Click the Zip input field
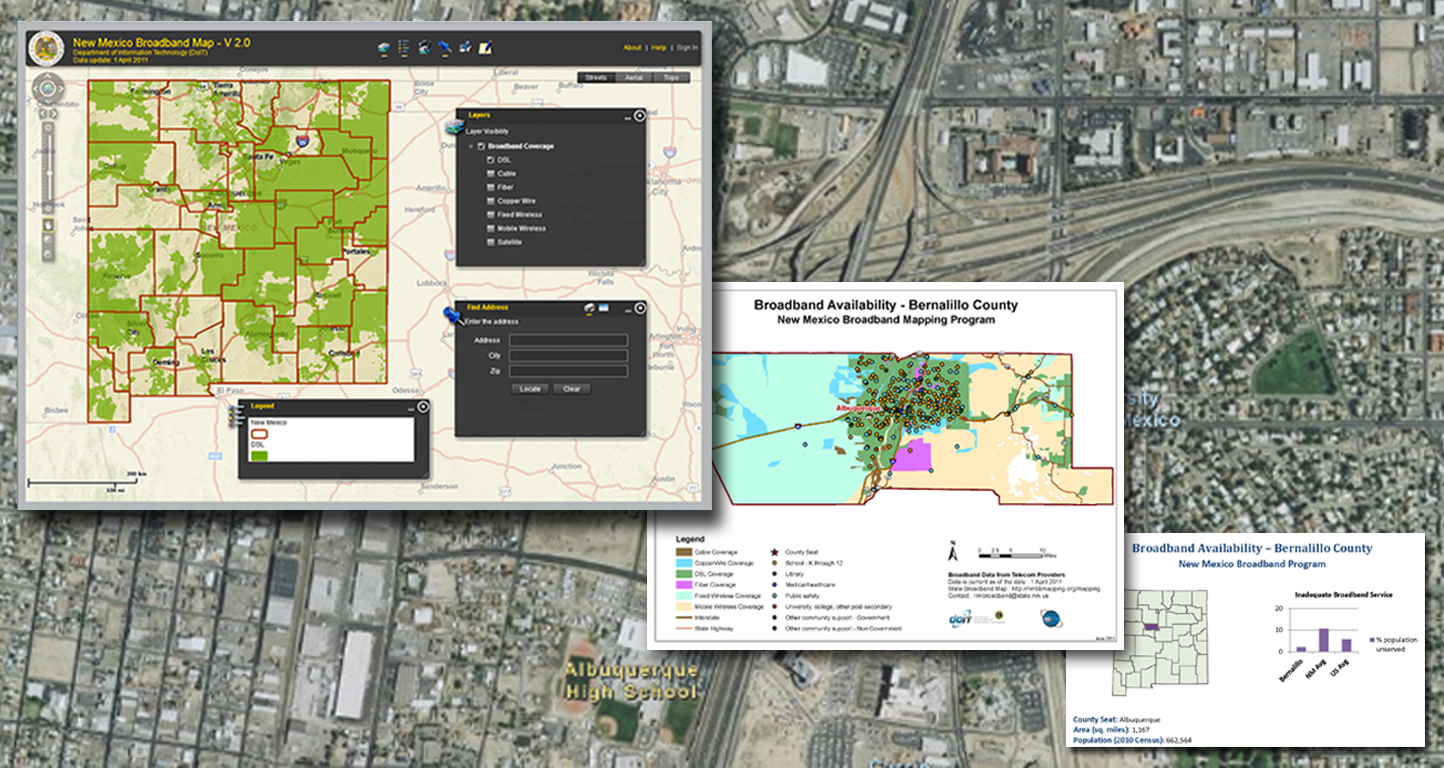Image resolution: width=1444 pixels, height=768 pixels. [569, 371]
